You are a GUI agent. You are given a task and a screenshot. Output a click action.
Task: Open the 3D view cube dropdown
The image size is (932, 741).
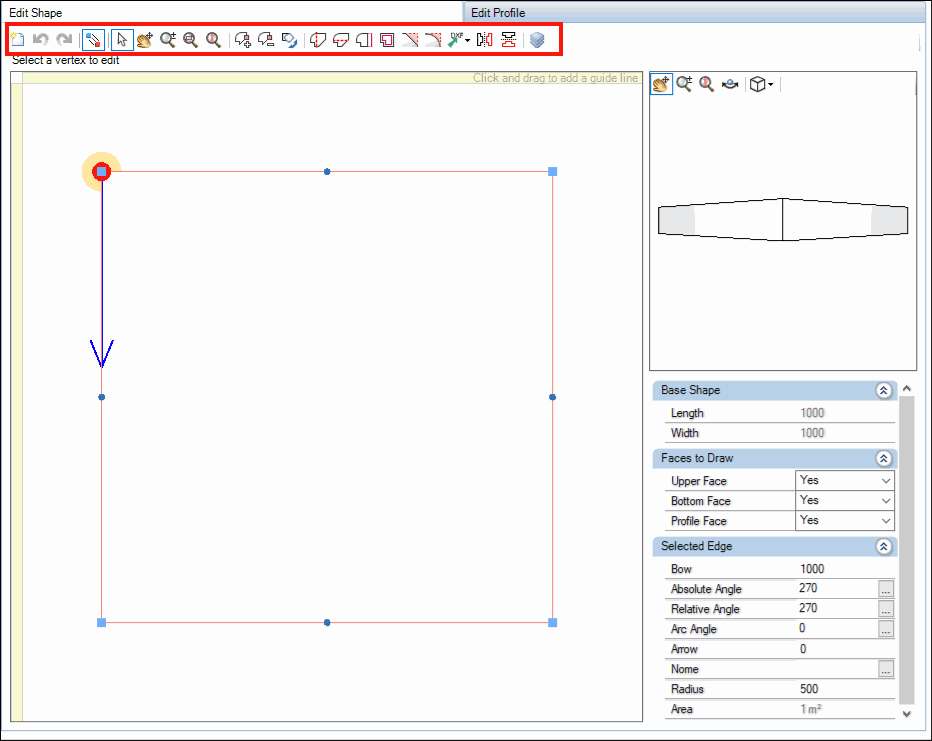(x=761, y=84)
